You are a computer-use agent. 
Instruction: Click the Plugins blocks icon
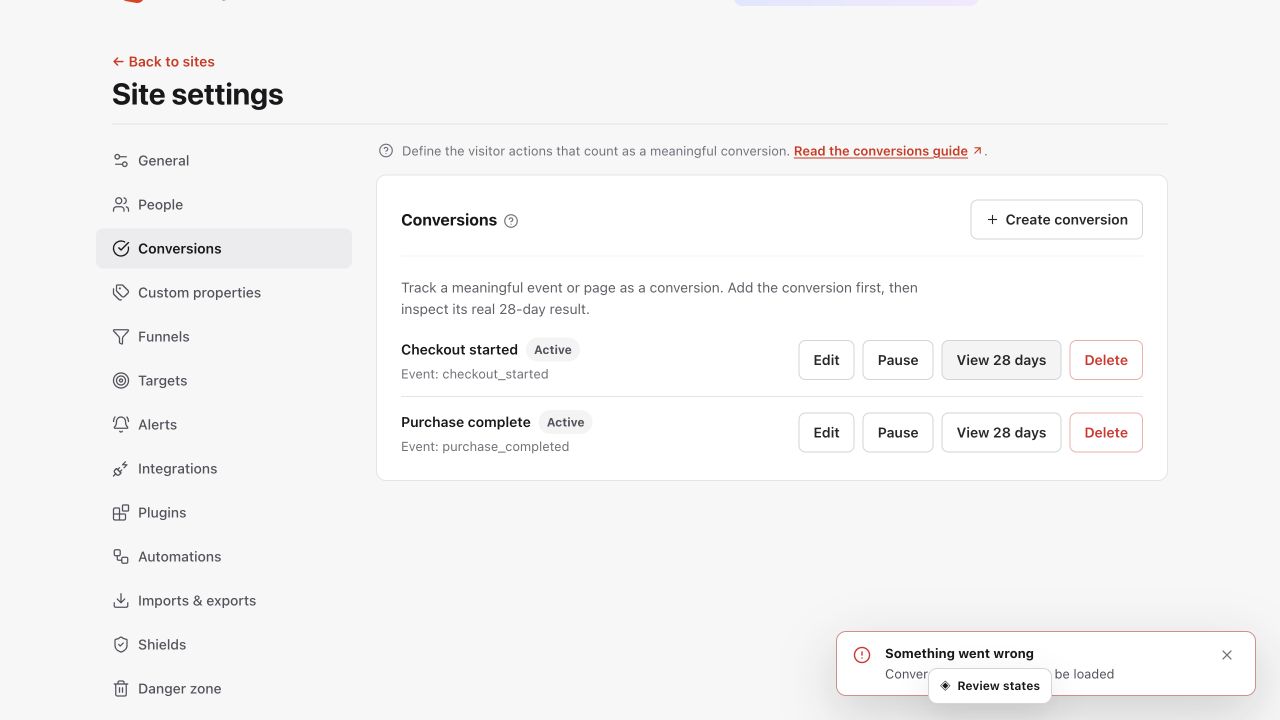pos(121,513)
